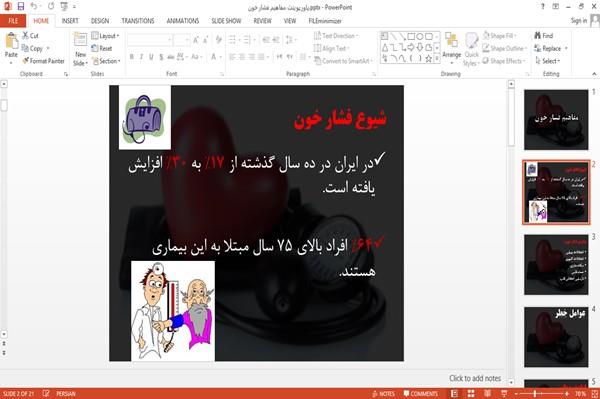Select the rectangle shape in gallery

coord(411,37)
